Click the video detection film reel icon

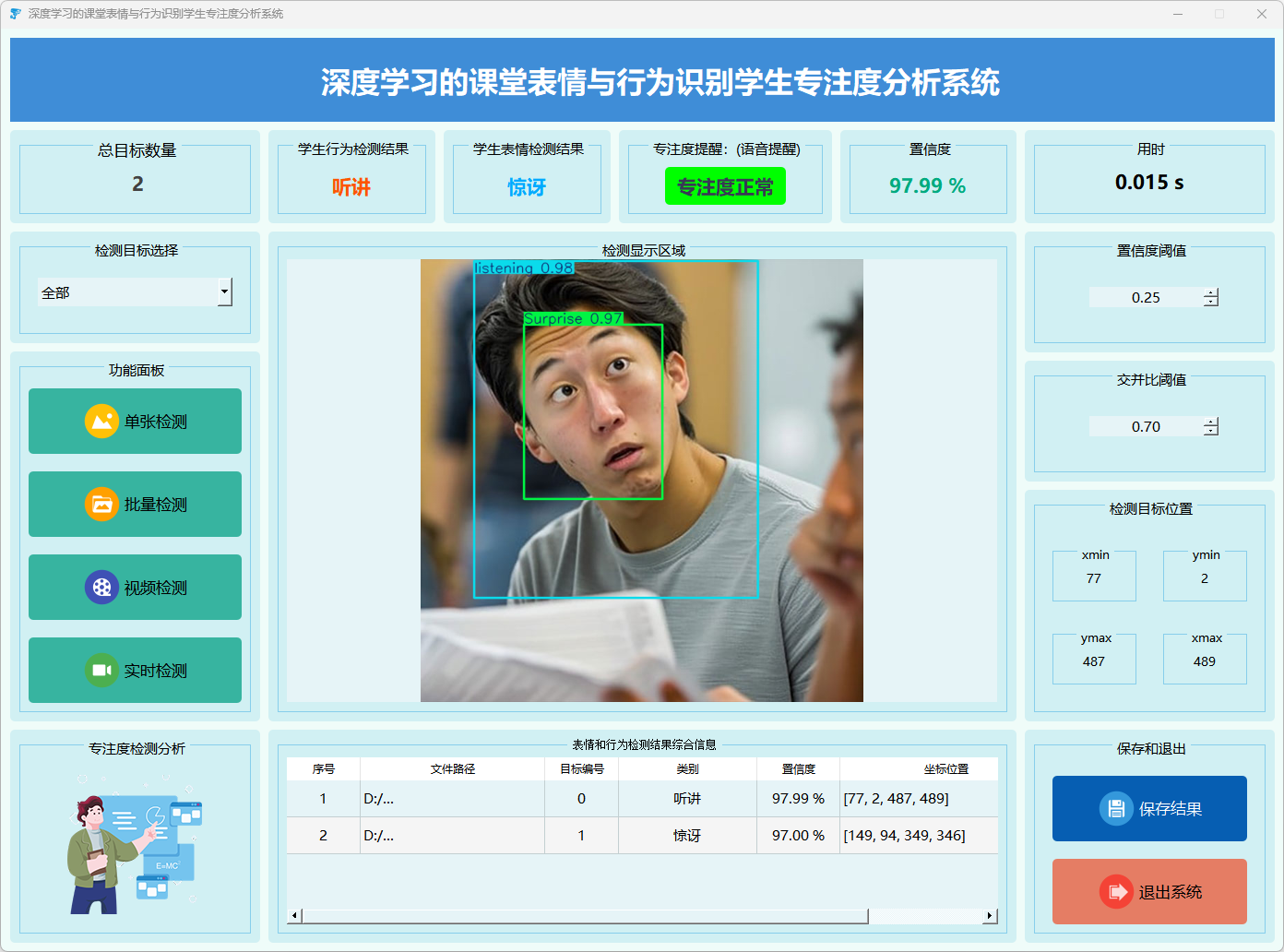point(101,588)
